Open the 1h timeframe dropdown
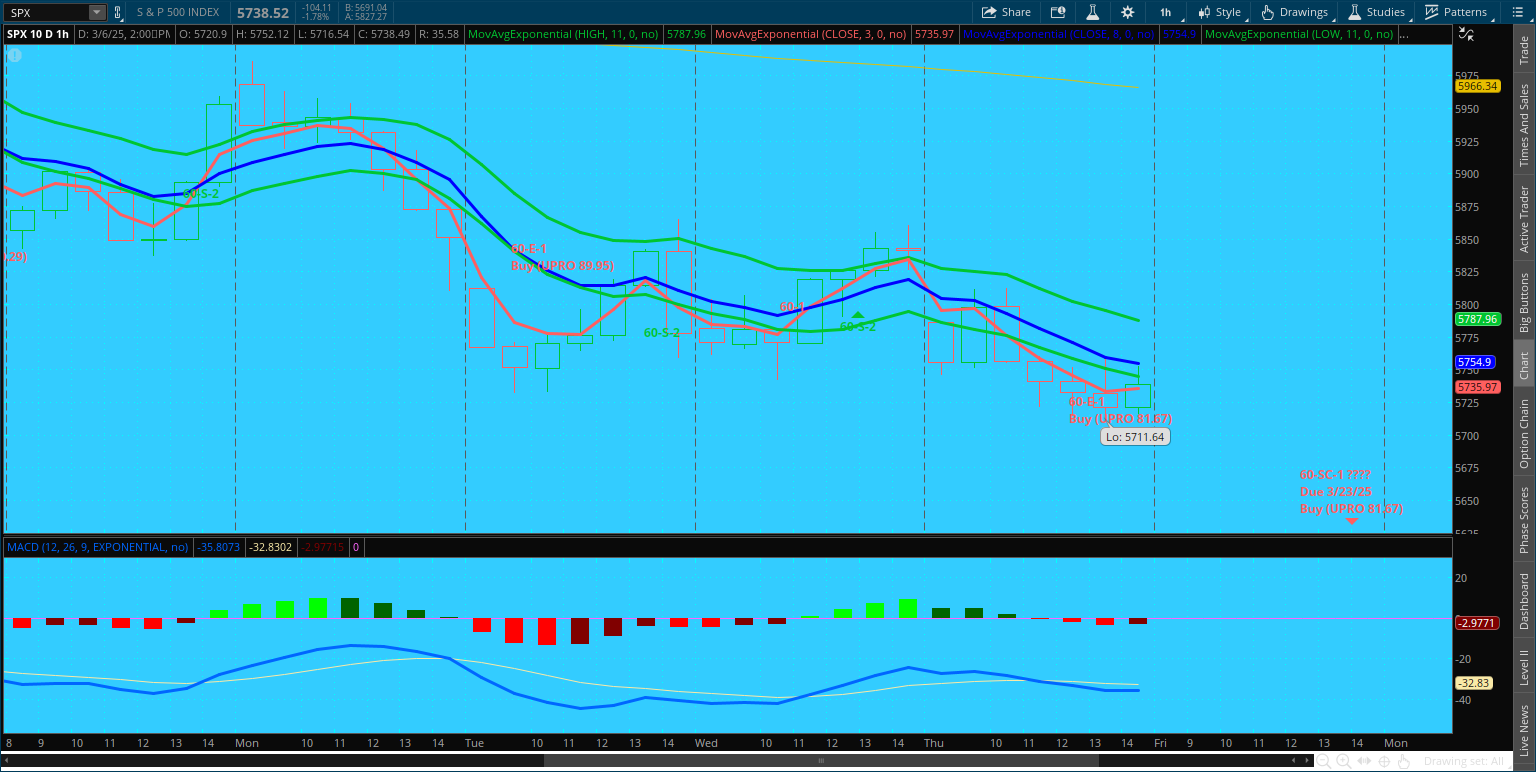The height and width of the screenshot is (772, 1536). click(1166, 12)
